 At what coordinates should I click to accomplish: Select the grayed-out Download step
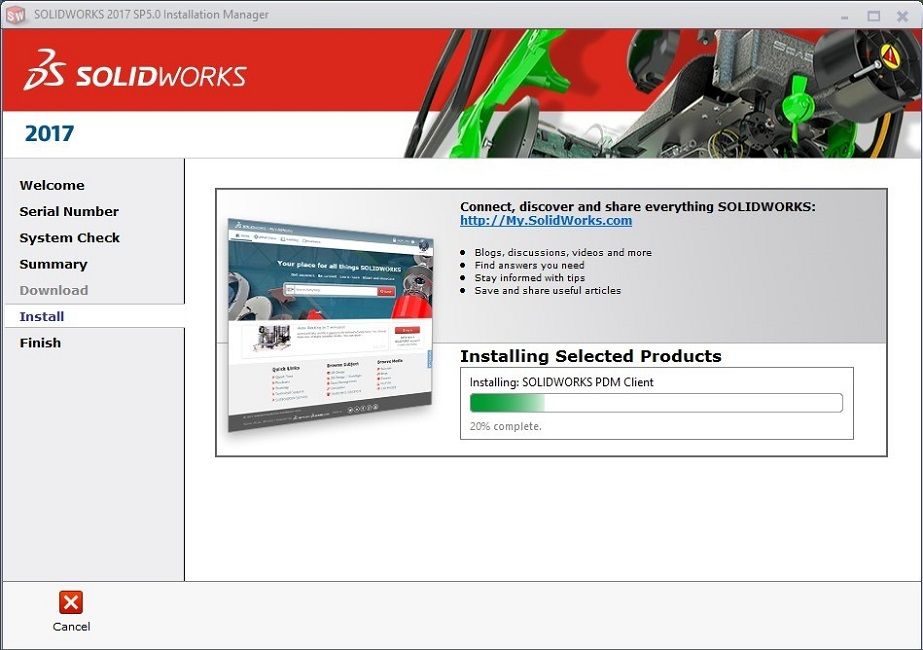click(54, 290)
